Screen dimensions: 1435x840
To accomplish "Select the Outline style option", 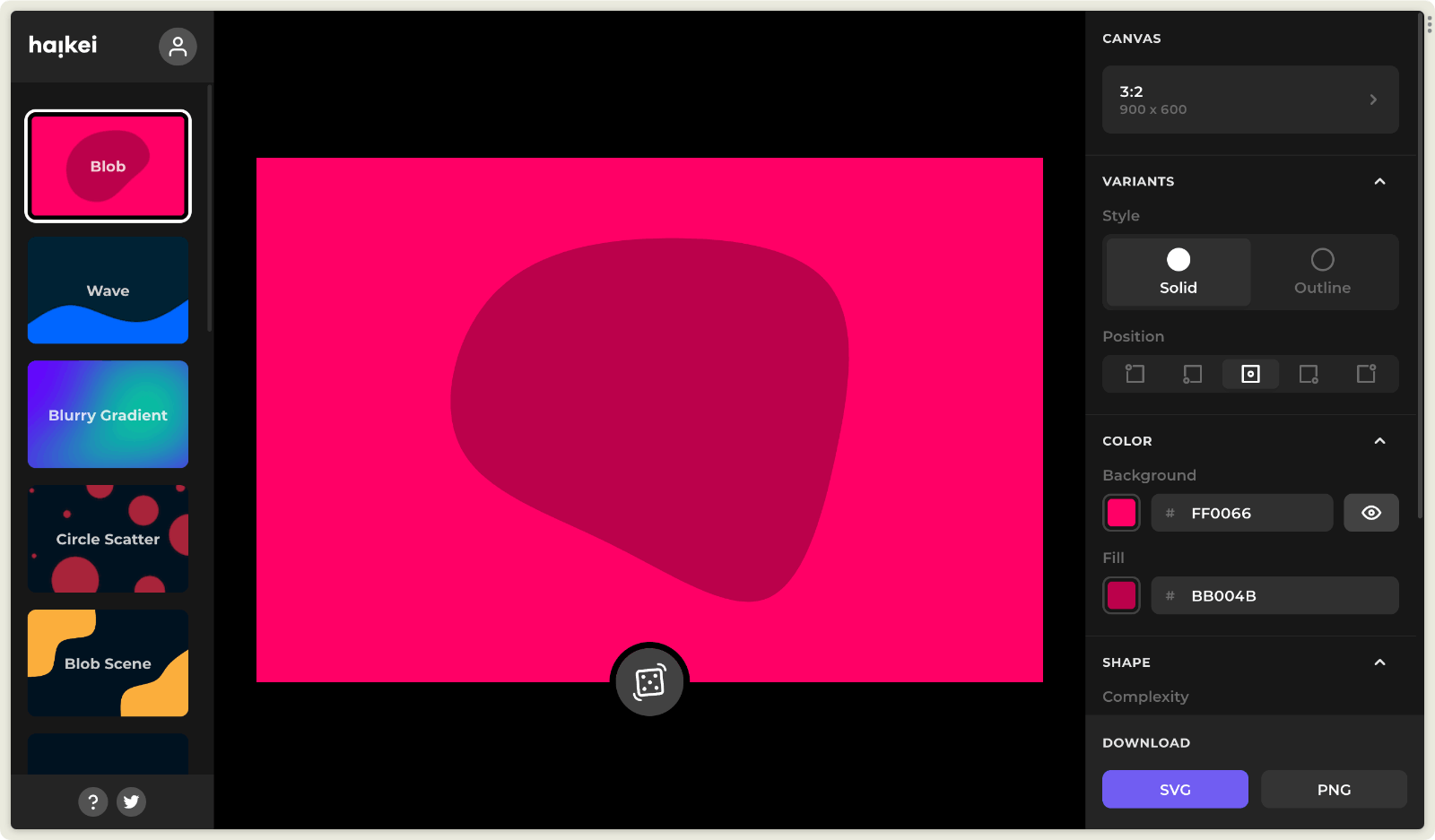I will (1322, 272).
